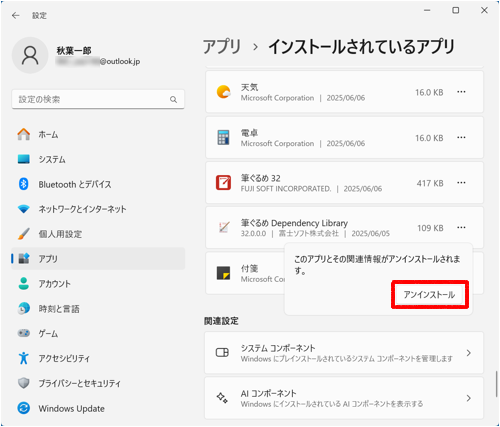Click the アプリ icon in sidebar
This screenshot has width=500, height=427.
pyautogui.click(x=24, y=258)
